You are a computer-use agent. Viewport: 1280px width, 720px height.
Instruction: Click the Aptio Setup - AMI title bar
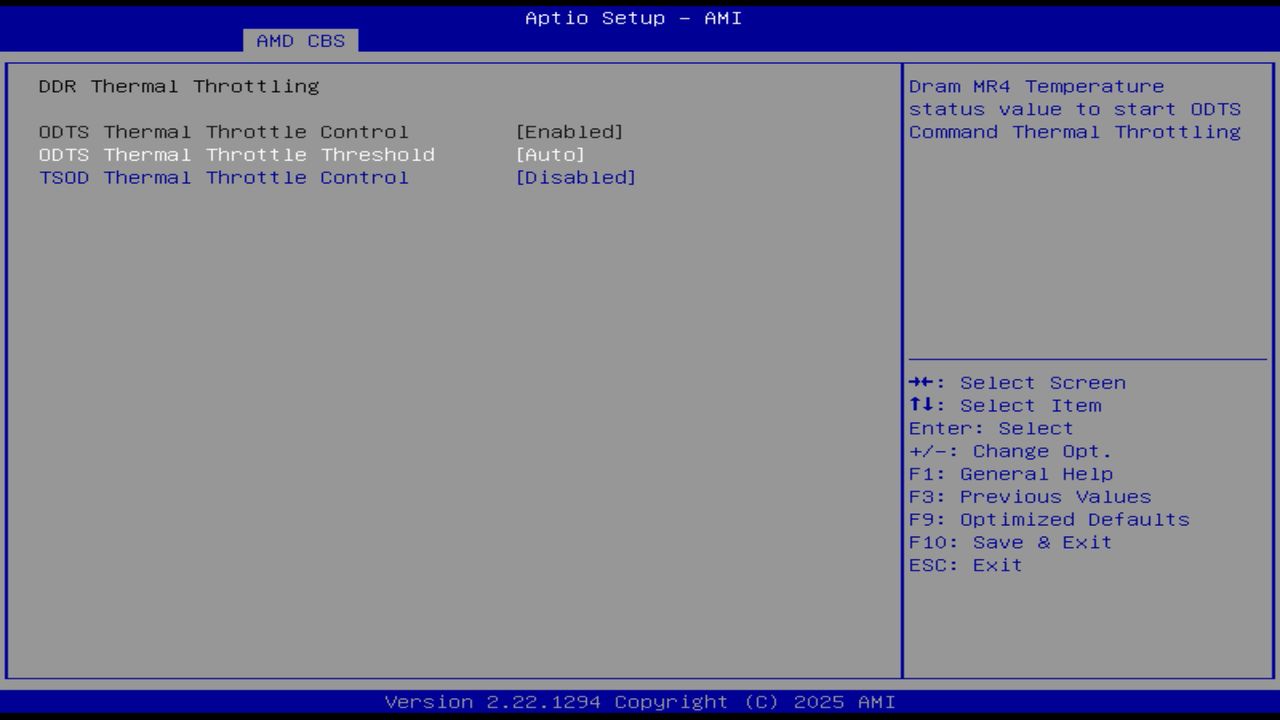coord(634,18)
